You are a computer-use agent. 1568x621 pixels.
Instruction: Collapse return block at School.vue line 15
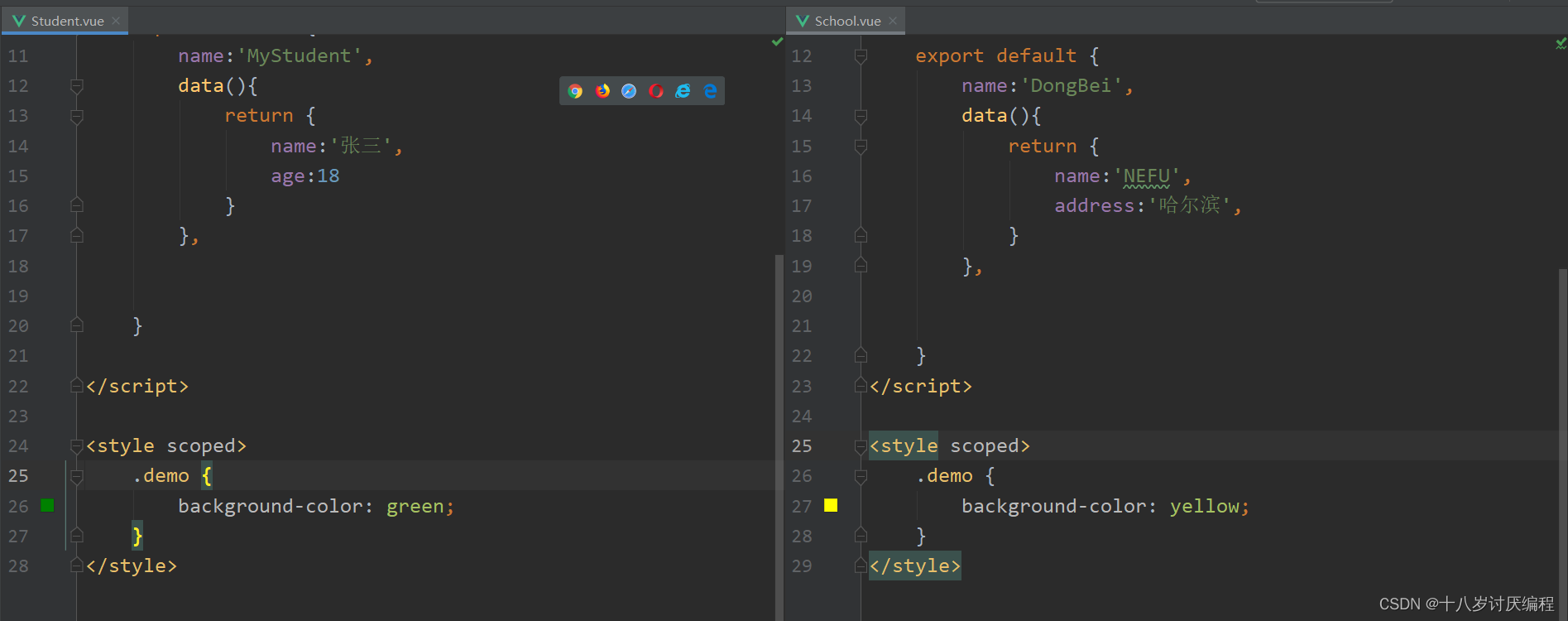861,147
